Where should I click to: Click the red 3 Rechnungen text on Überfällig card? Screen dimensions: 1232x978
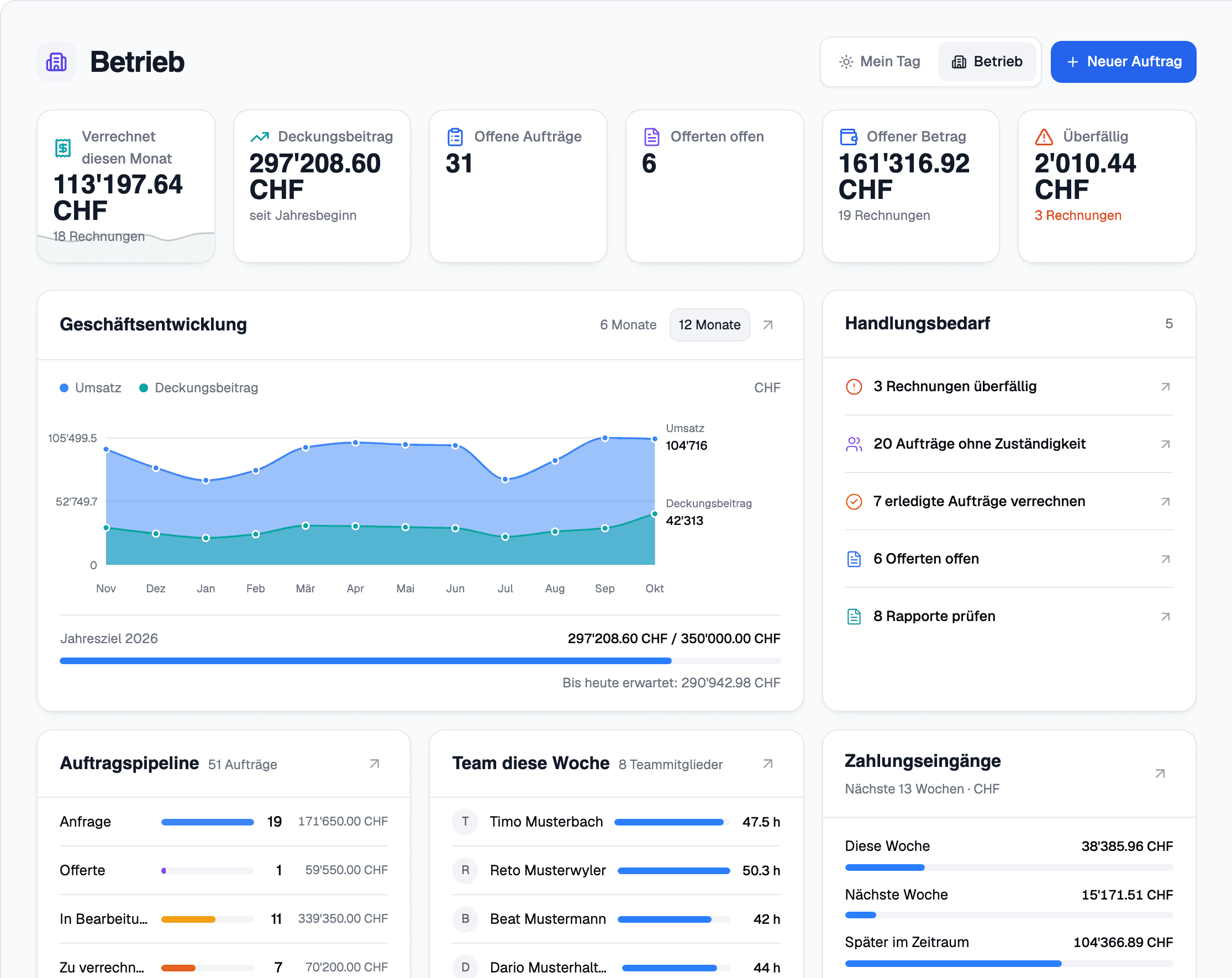[1078, 215]
